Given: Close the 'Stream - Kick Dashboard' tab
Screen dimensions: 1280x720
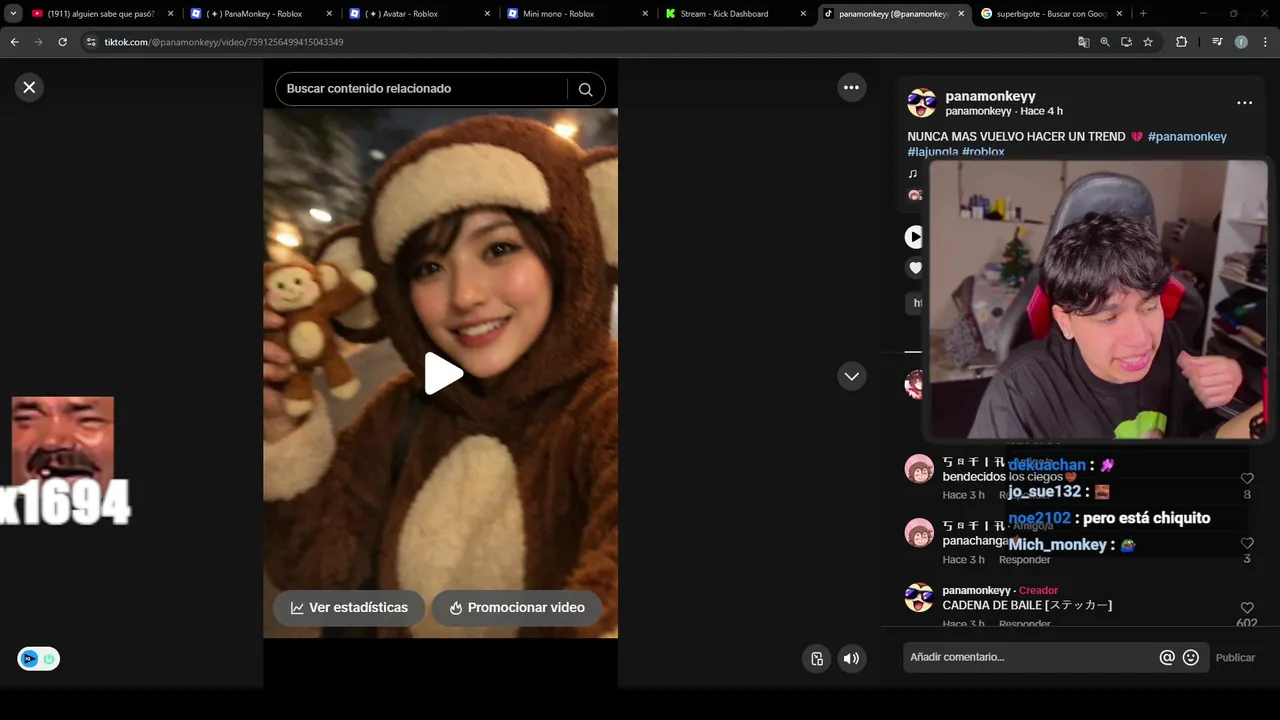Looking at the screenshot, I should [x=803, y=14].
